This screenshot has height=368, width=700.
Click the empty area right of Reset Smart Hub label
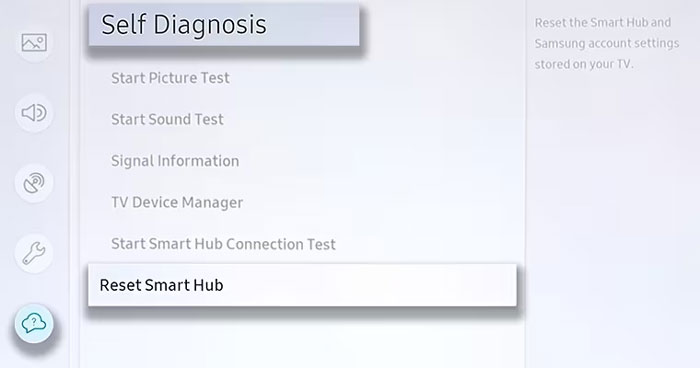(370, 285)
